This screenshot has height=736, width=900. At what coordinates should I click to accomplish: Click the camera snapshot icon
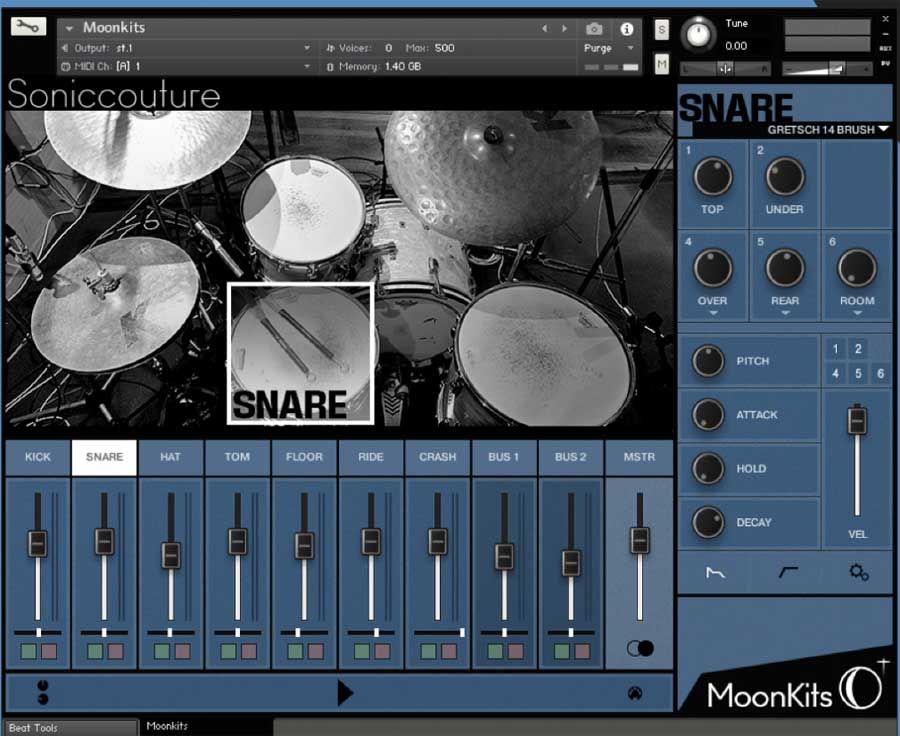pos(594,29)
